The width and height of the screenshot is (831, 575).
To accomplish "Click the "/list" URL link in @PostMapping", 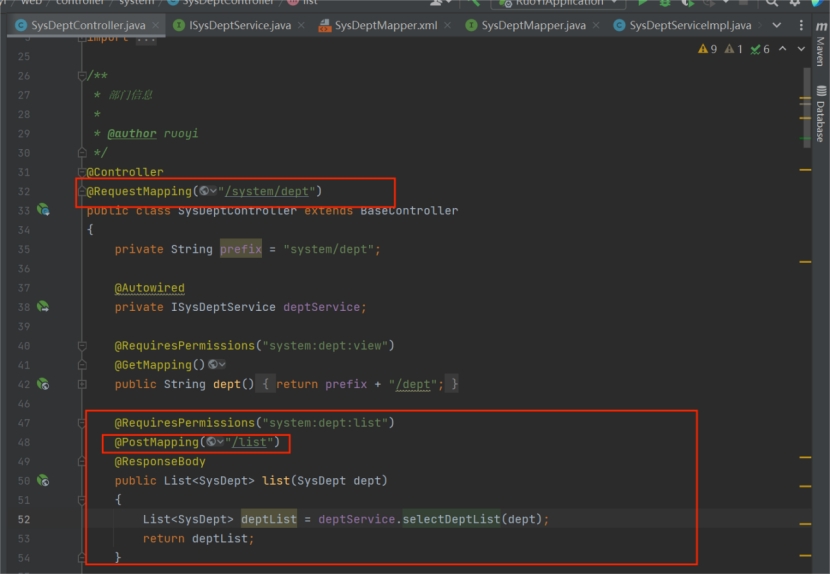I will point(250,442).
